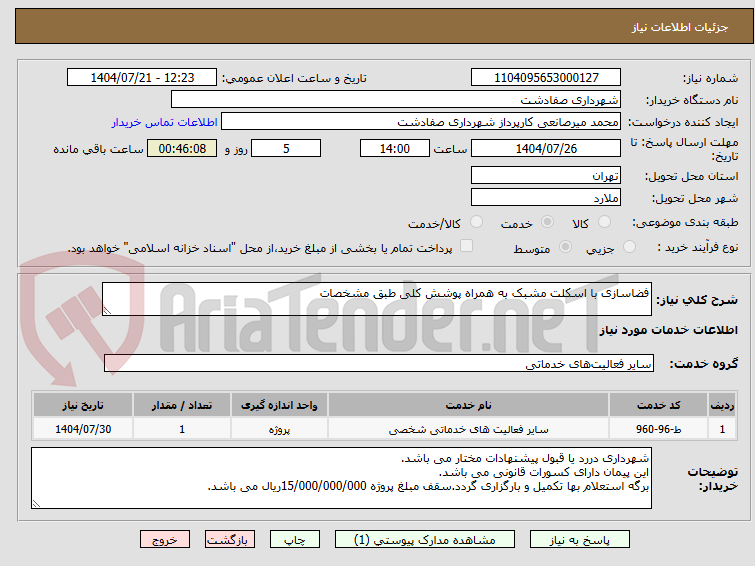Click the واحد اندازه گیری column header
The height and width of the screenshot is (566, 755).
[x=279, y=405]
